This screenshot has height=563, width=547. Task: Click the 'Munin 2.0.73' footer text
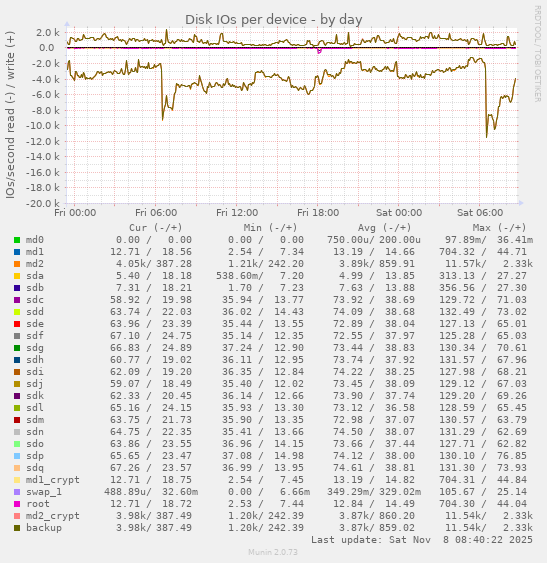[273, 552]
